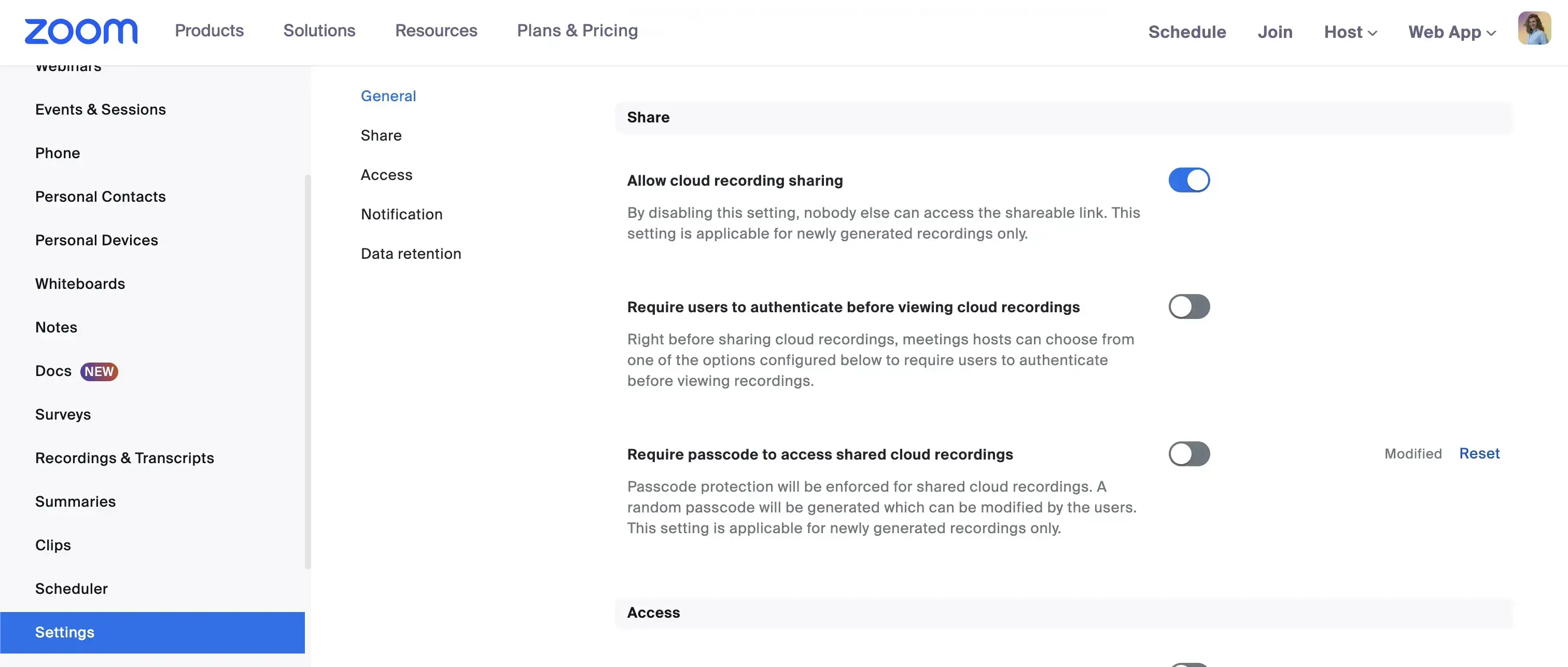Image resolution: width=1568 pixels, height=667 pixels.
Task: Click Join in the header
Action: (x=1275, y=32)
